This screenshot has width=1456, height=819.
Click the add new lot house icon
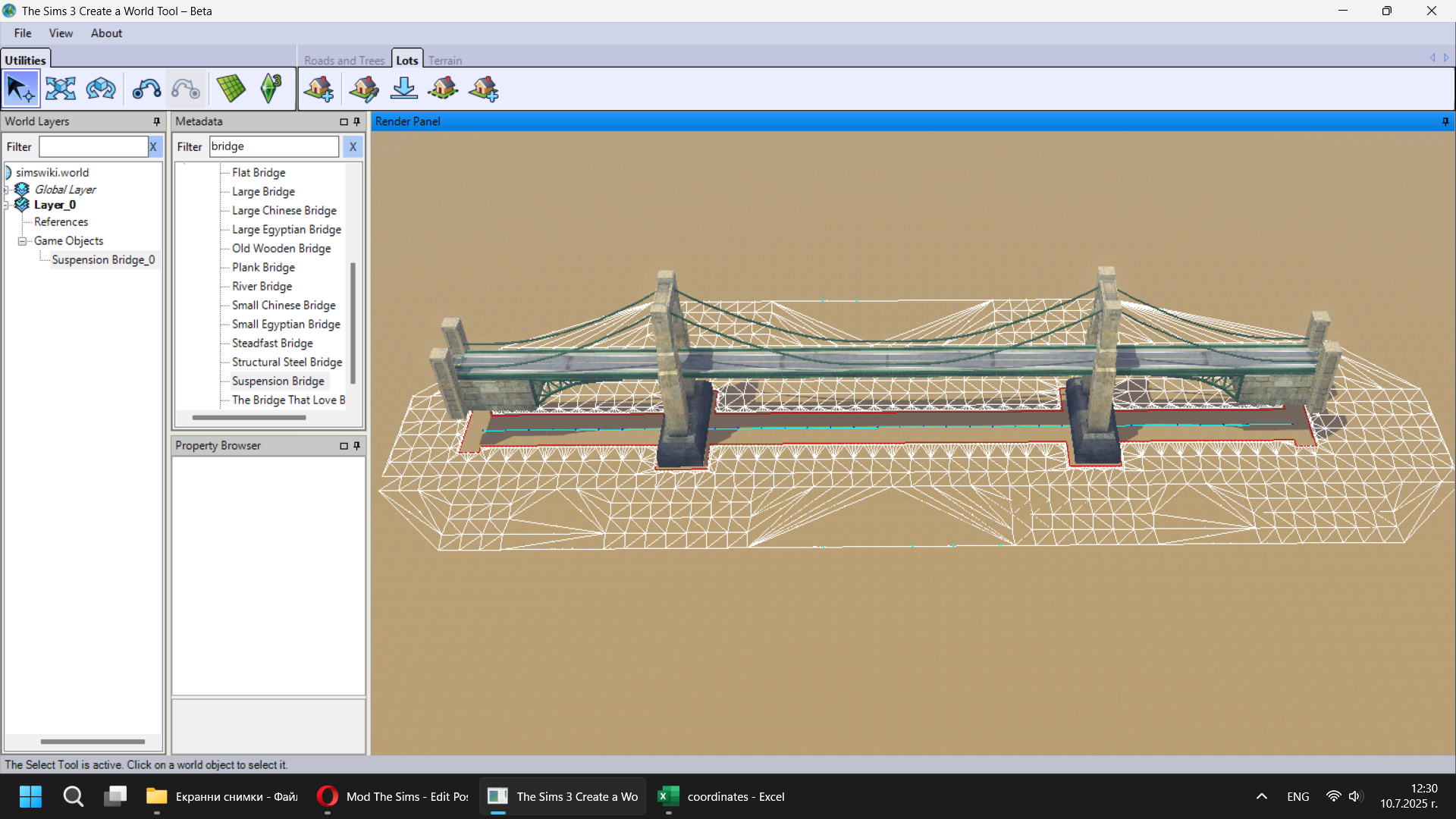[x=319, y=89]
